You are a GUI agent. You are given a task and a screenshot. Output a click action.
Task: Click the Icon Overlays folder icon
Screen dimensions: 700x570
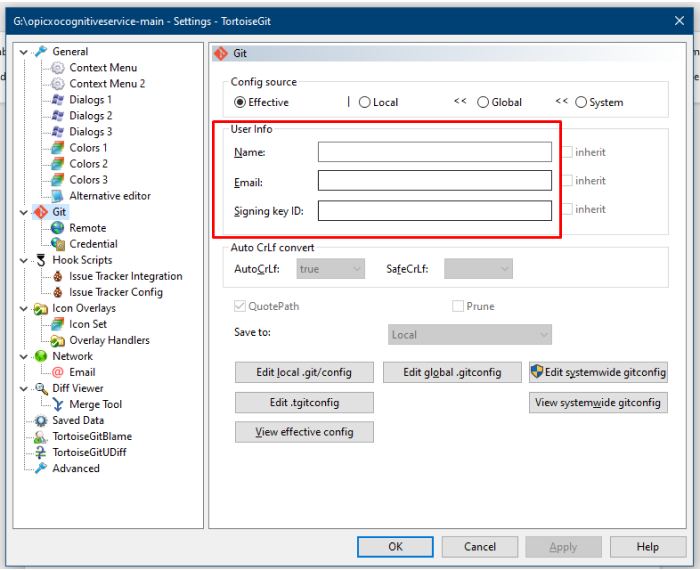click(x=41, y=308)
